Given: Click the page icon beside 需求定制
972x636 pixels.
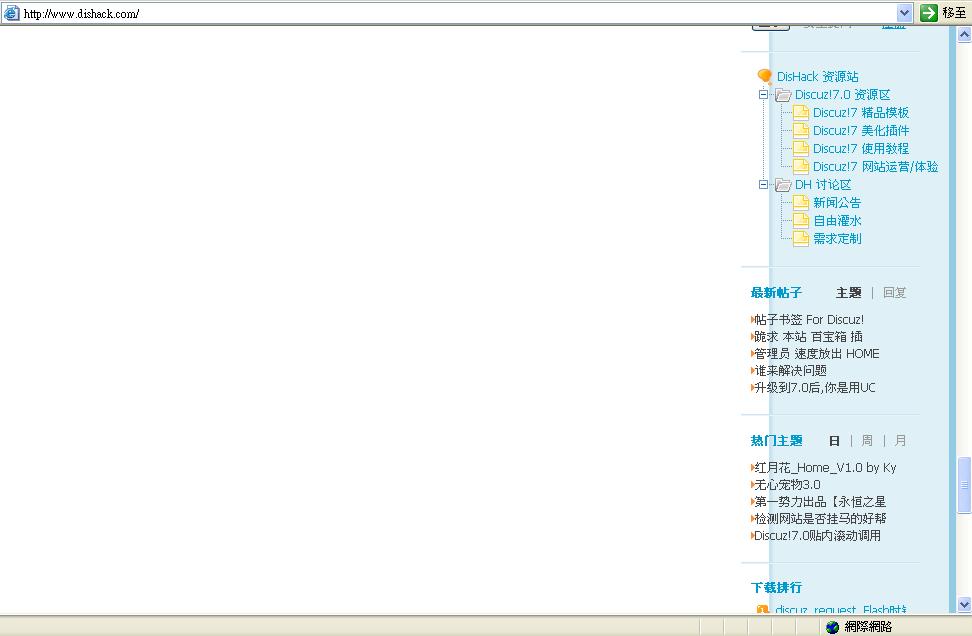Looking at the screenshot, I should tap(801, 239).
